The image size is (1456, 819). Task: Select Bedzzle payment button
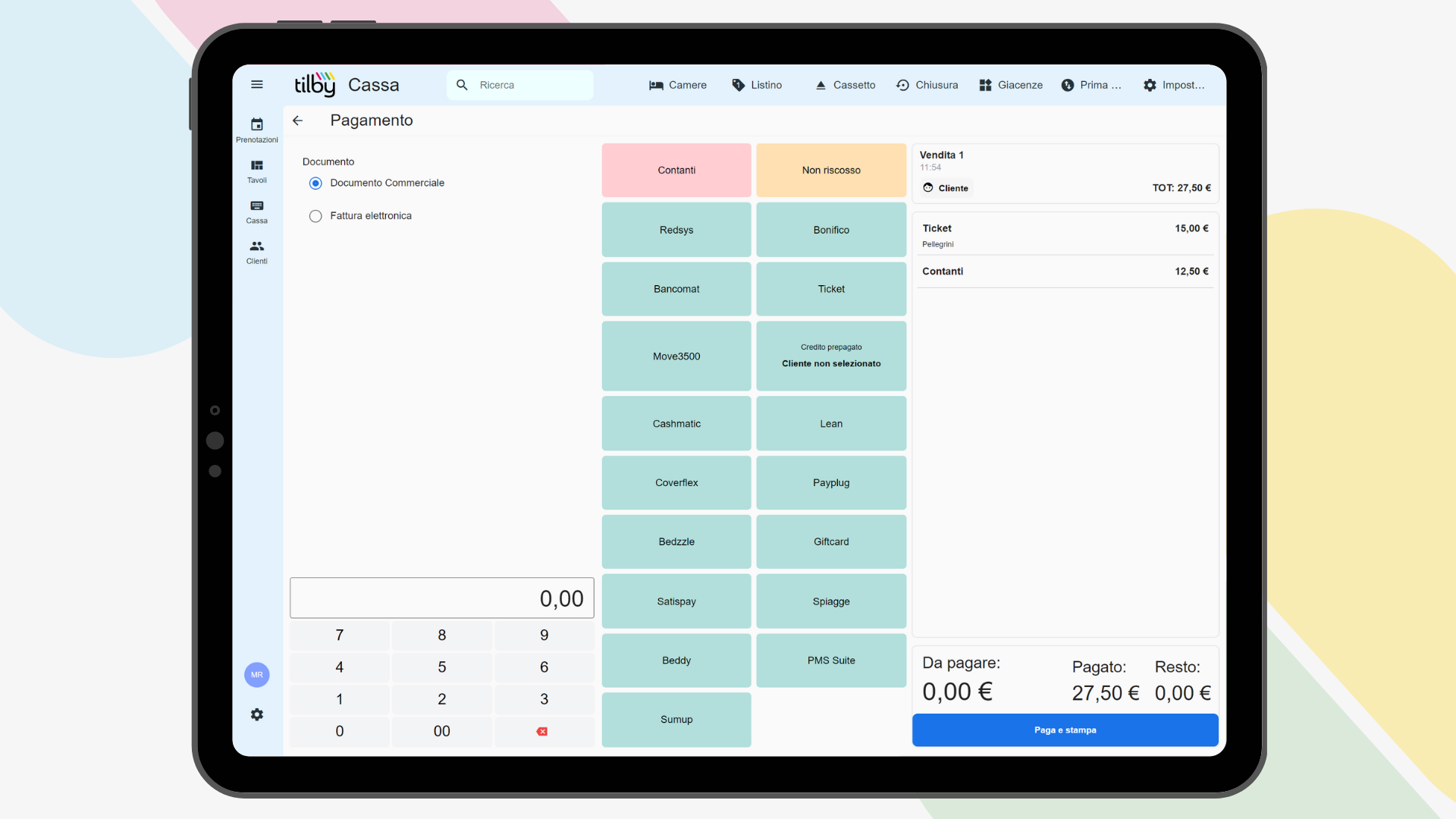[x=676, y=542]
